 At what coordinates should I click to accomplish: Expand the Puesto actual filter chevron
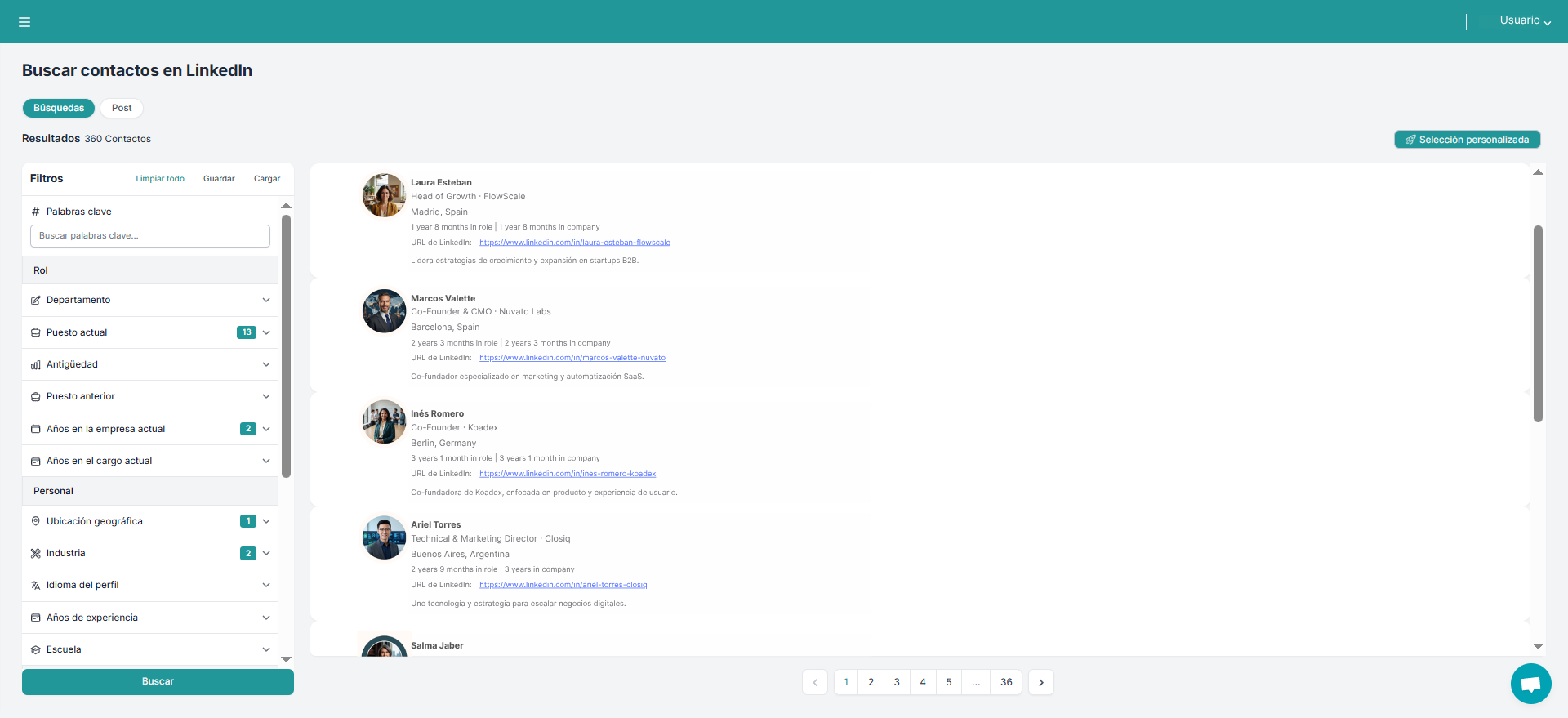266,332
